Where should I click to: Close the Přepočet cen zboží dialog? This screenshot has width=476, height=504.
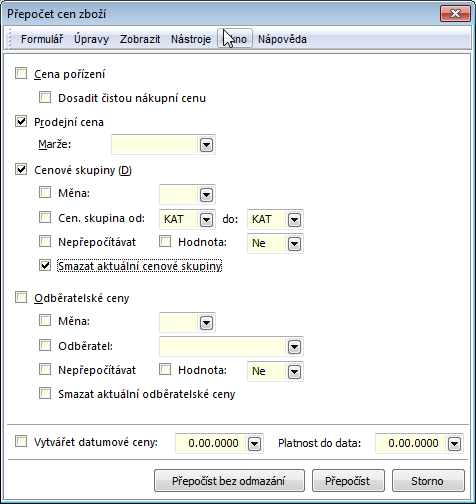[x=455, y=14]
